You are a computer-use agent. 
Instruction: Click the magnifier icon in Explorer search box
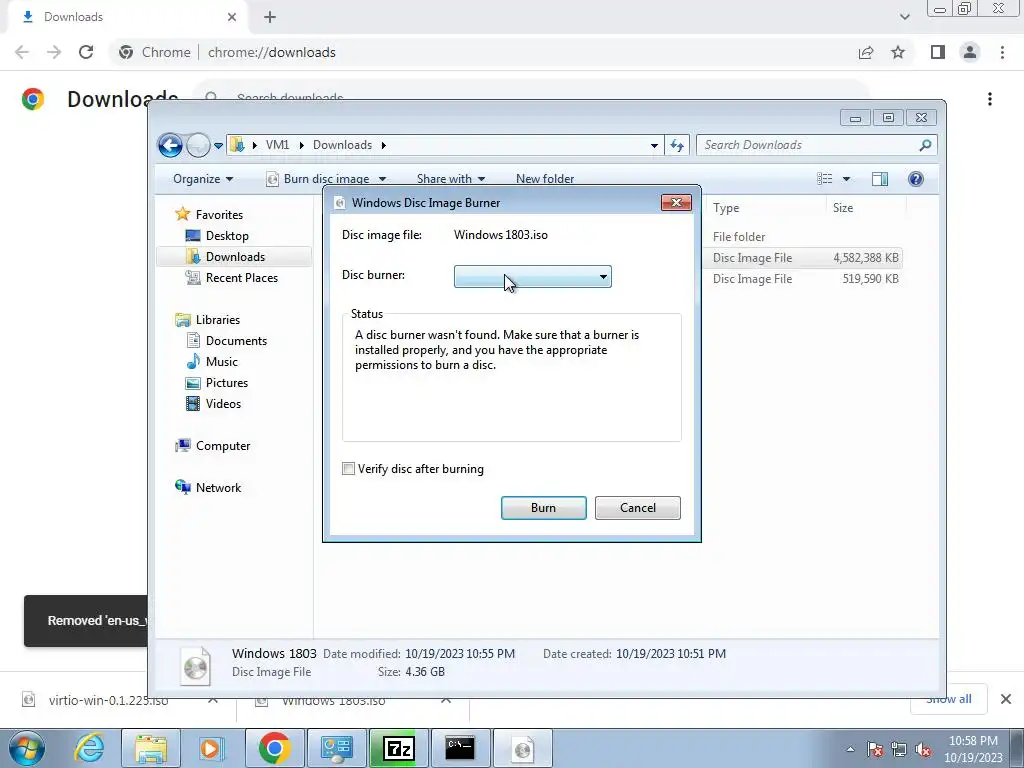(x=925, y=145)
